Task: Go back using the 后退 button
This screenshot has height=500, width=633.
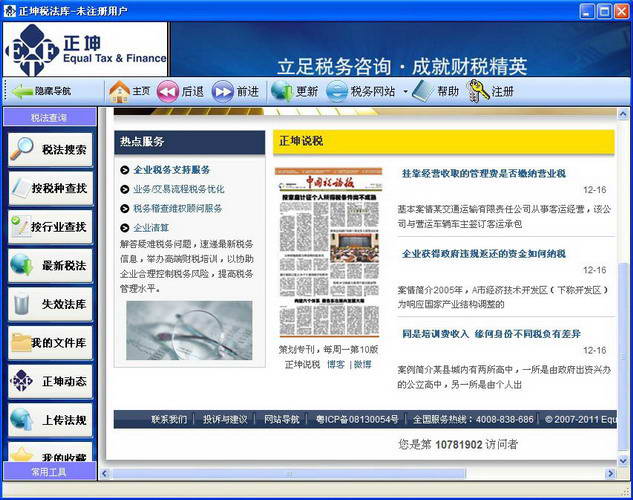Action: coord(168,91)
